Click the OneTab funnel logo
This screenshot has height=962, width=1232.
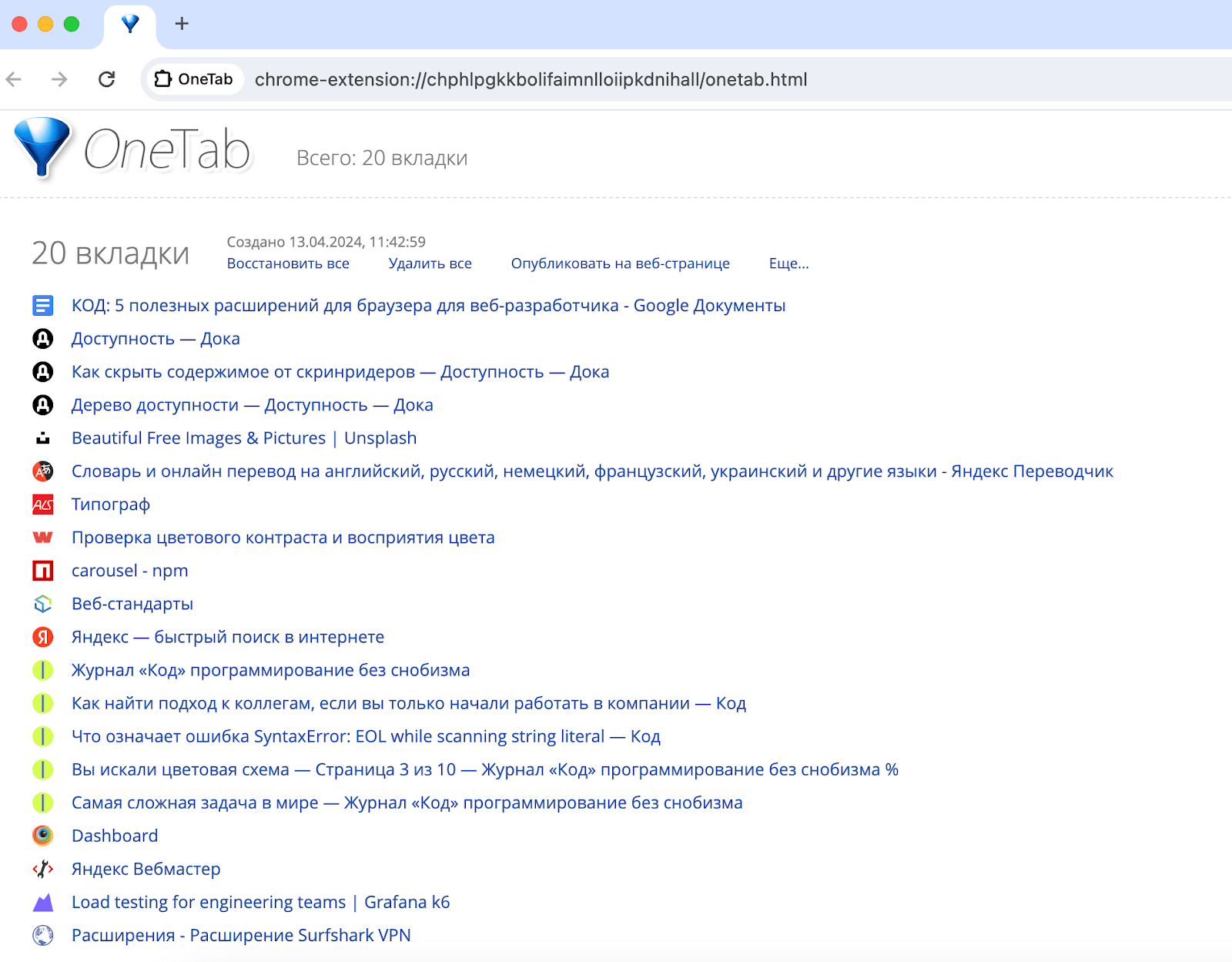pos(42,149)
